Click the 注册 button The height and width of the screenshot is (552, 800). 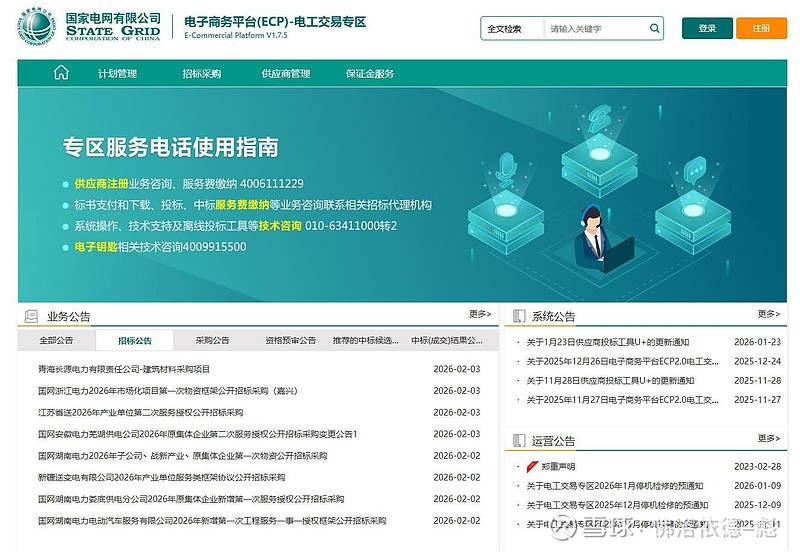[761, 28]
